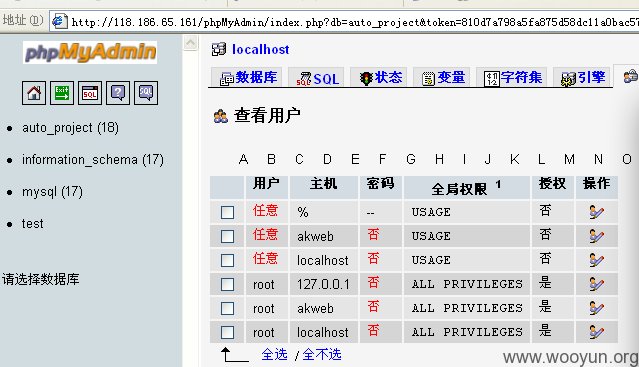This screenshot has height=367, width=639.
Task: Filter users by initial letter F
Action: coord(382,159)
